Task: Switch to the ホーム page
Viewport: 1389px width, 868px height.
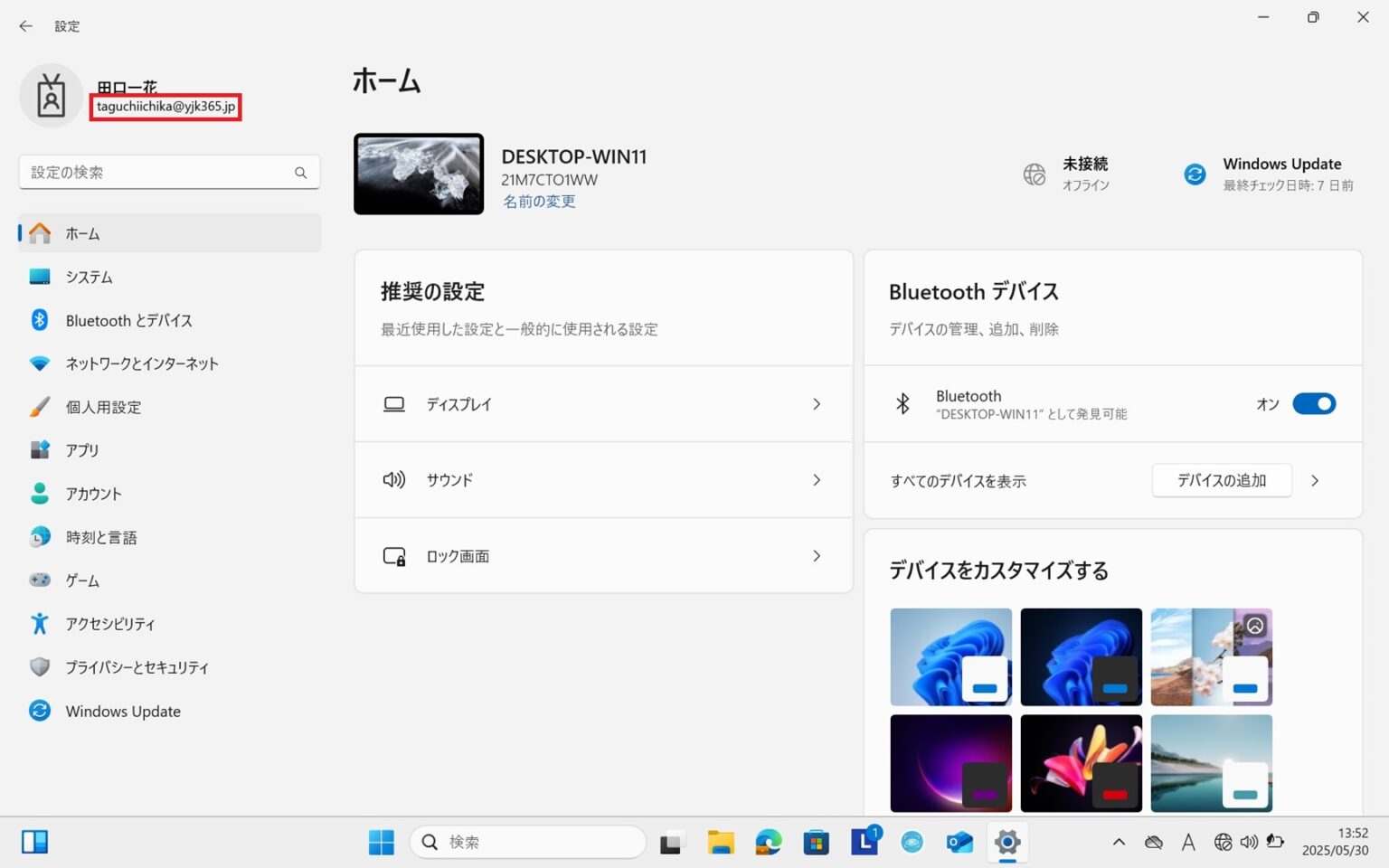Action: click(x=83, y=233)
